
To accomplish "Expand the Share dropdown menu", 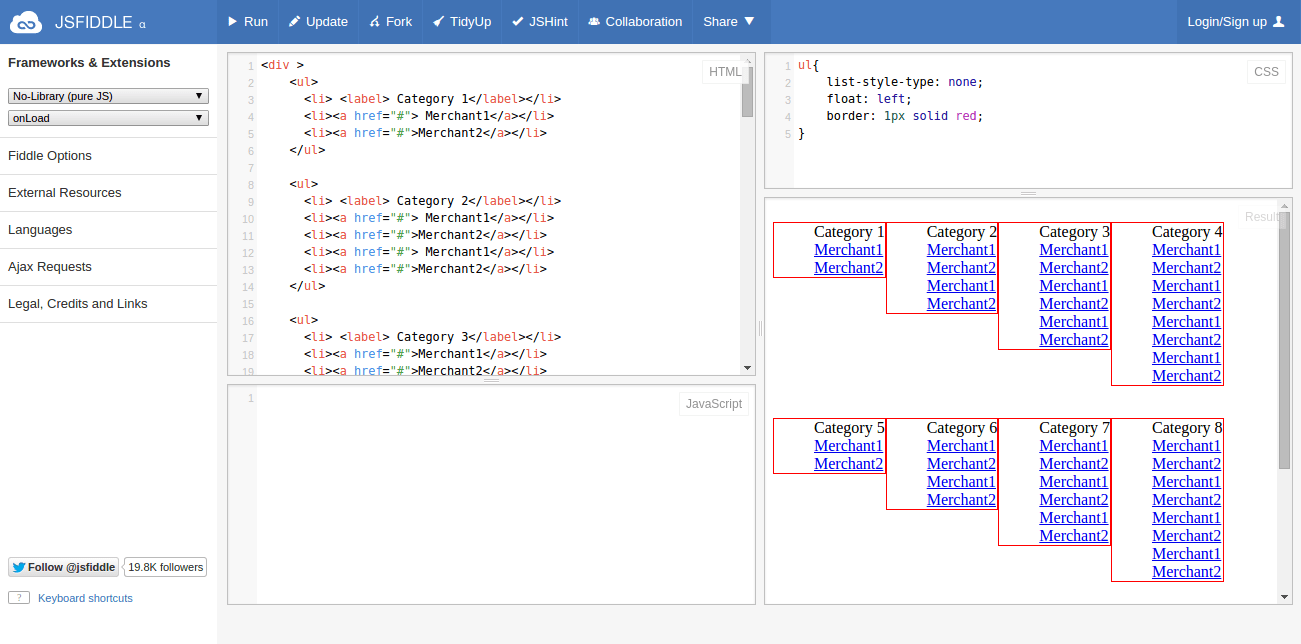I will (x=730, y=20).
